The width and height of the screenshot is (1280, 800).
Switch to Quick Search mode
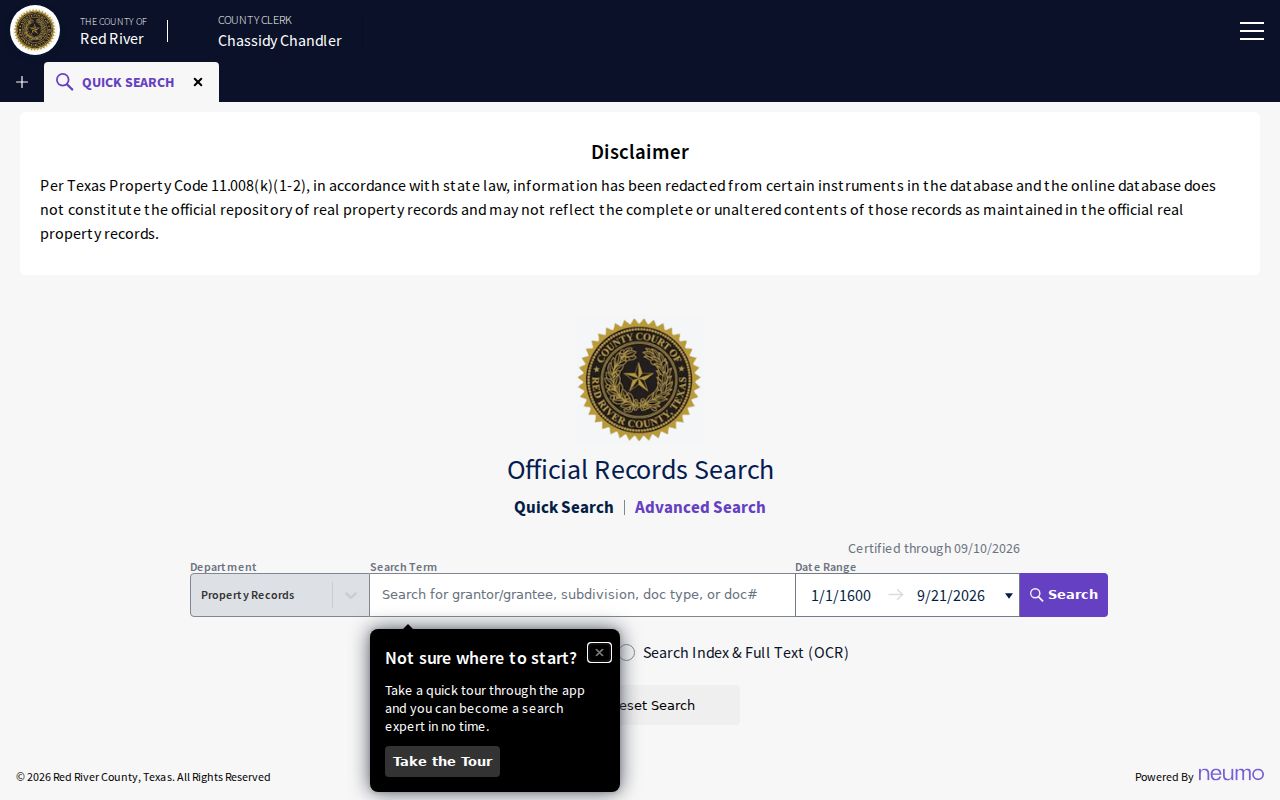[x=564, y=507]
